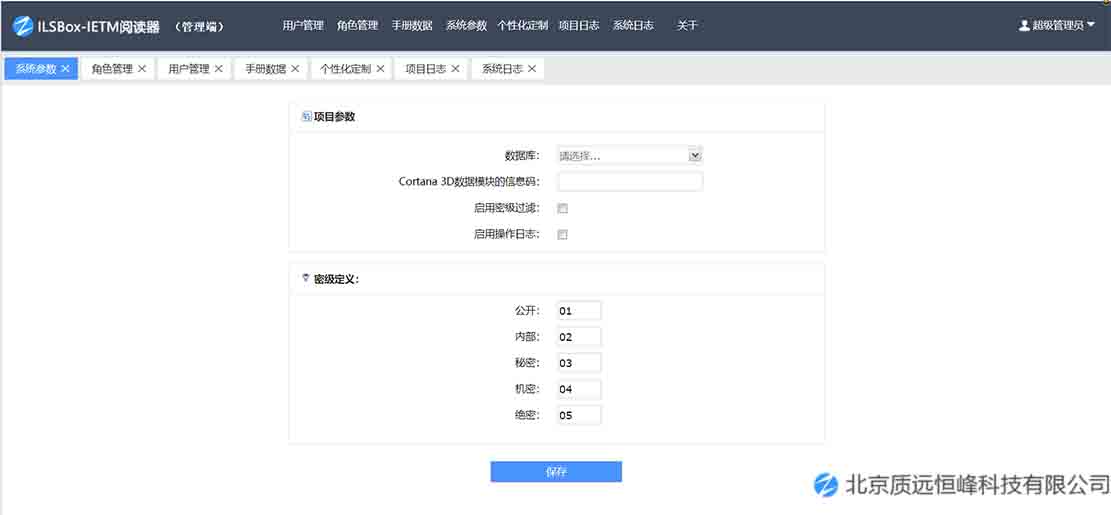1111x515 pixels.
Task: Open 用户管理 in the top navigation
Action: pos(303,26)
